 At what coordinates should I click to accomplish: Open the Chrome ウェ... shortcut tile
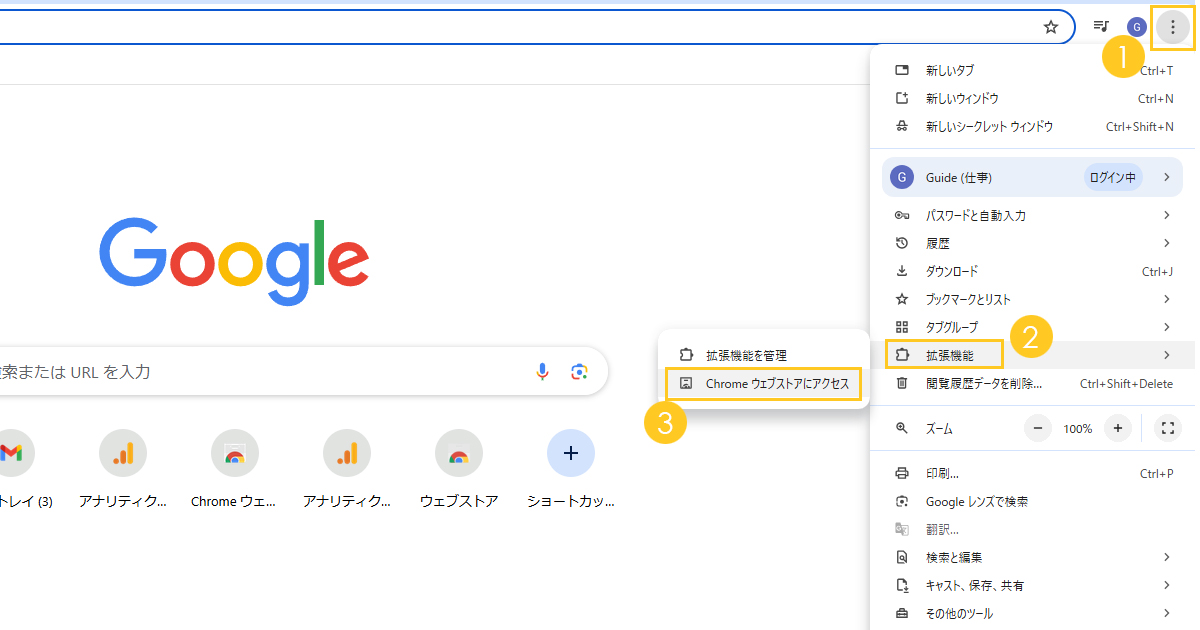[234, 470]
